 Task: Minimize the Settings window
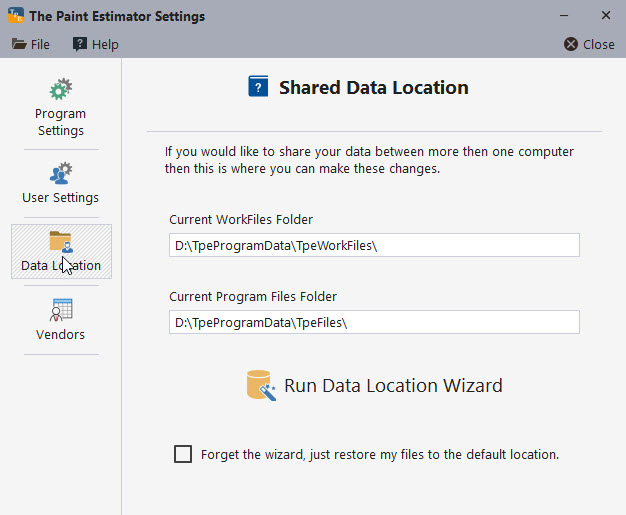[564, 16]
